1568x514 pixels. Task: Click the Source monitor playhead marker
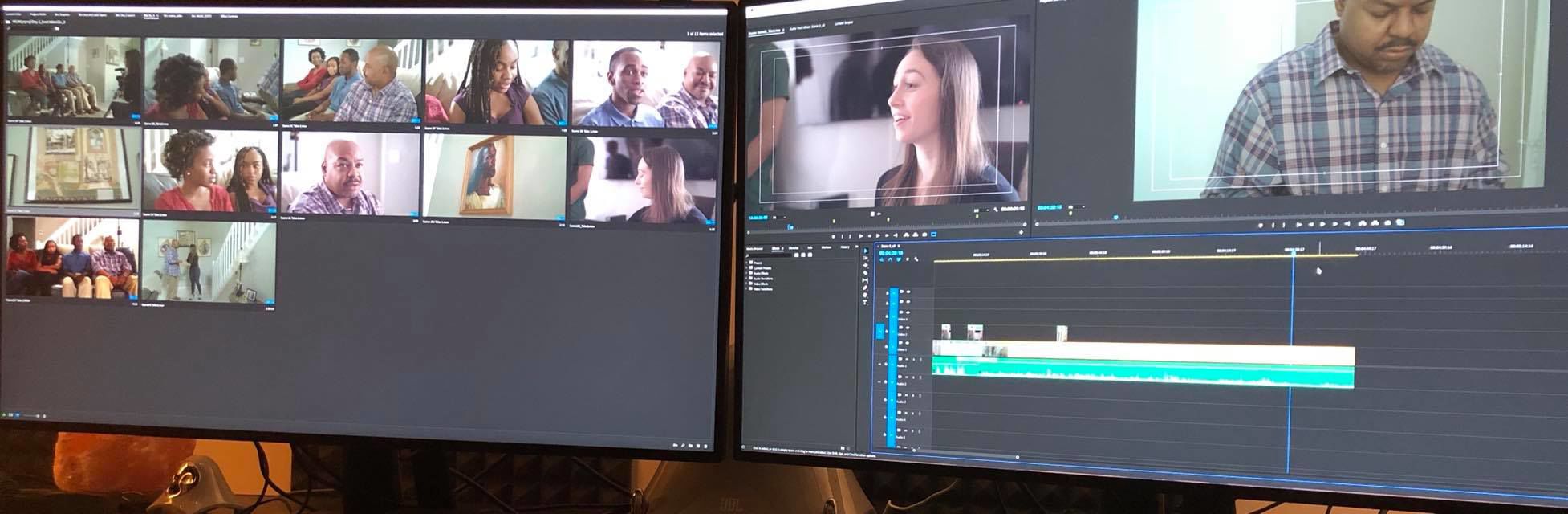click(790, 227)
